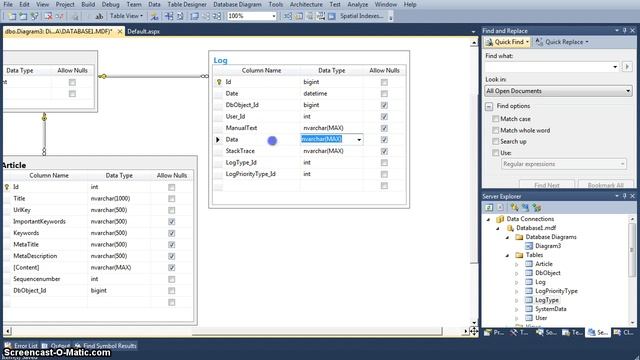
Task: Toggle Allow Nulls for Log User_Id
Action: point(384,117)
